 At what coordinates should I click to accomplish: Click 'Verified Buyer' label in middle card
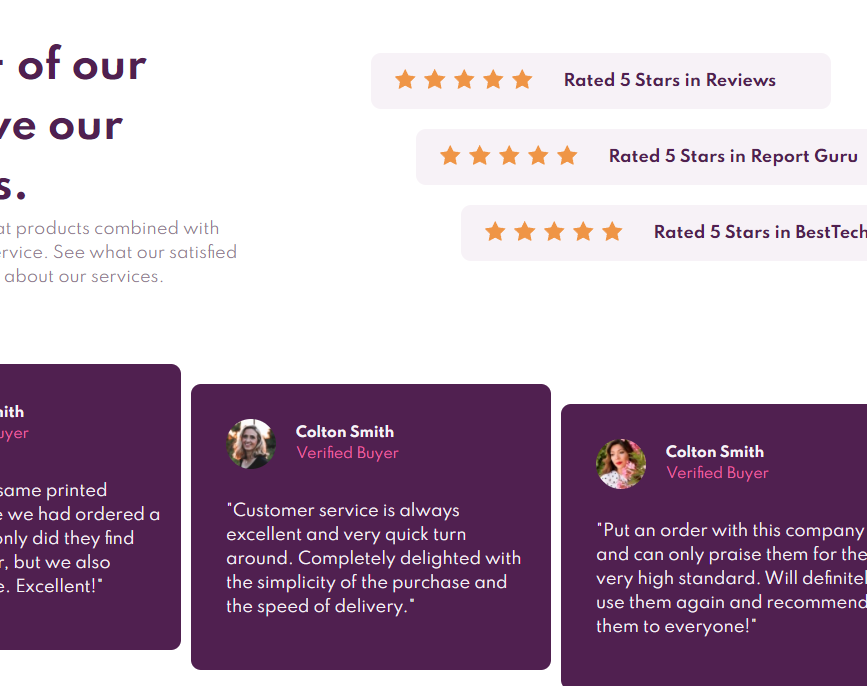click(x=347, y=453)
